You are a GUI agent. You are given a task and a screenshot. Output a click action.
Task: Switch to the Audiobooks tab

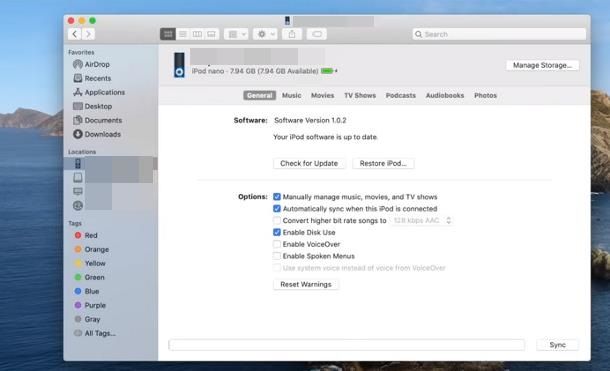(445, 95)
